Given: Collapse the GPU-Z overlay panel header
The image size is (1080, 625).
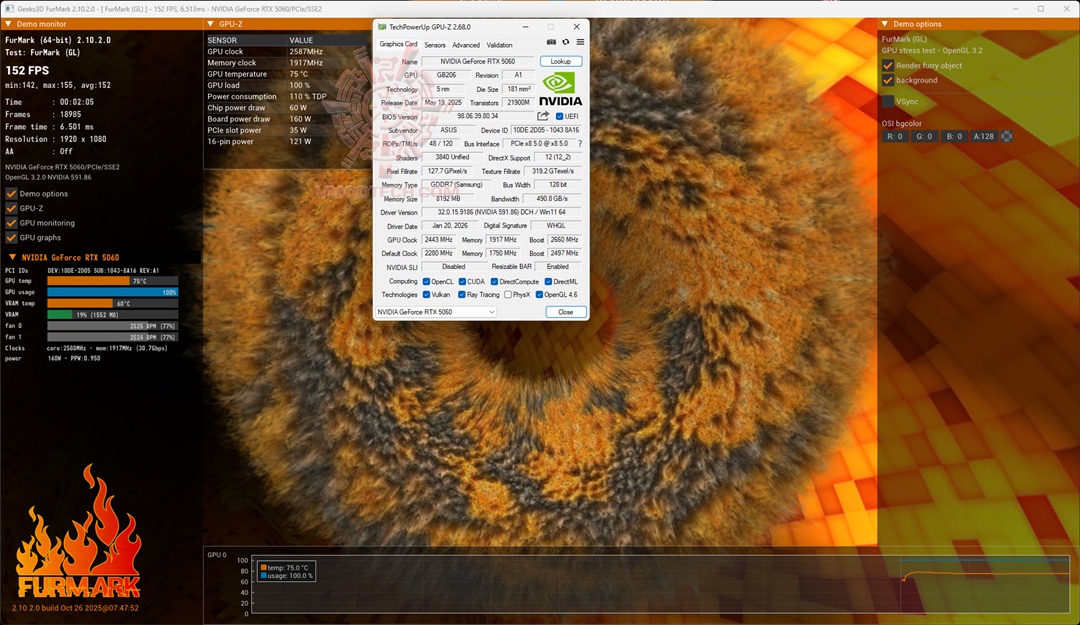Looking at the screenshot, I should (211, 24).
